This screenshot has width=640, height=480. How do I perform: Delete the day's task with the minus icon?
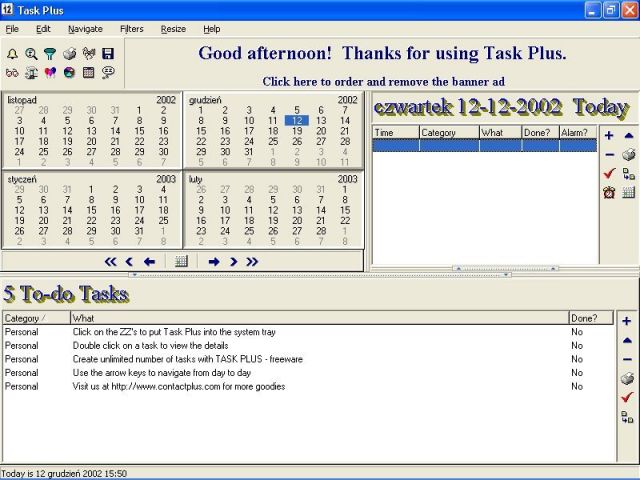pos(609,155)
